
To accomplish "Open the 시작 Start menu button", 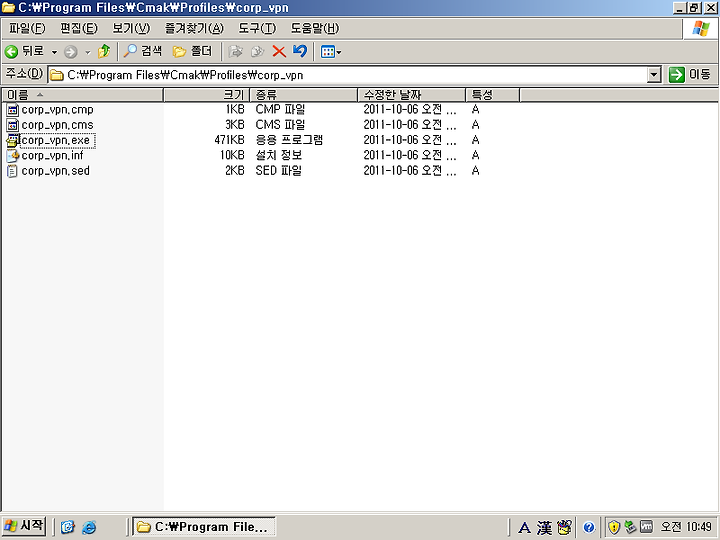I will (x=24, y=526).
